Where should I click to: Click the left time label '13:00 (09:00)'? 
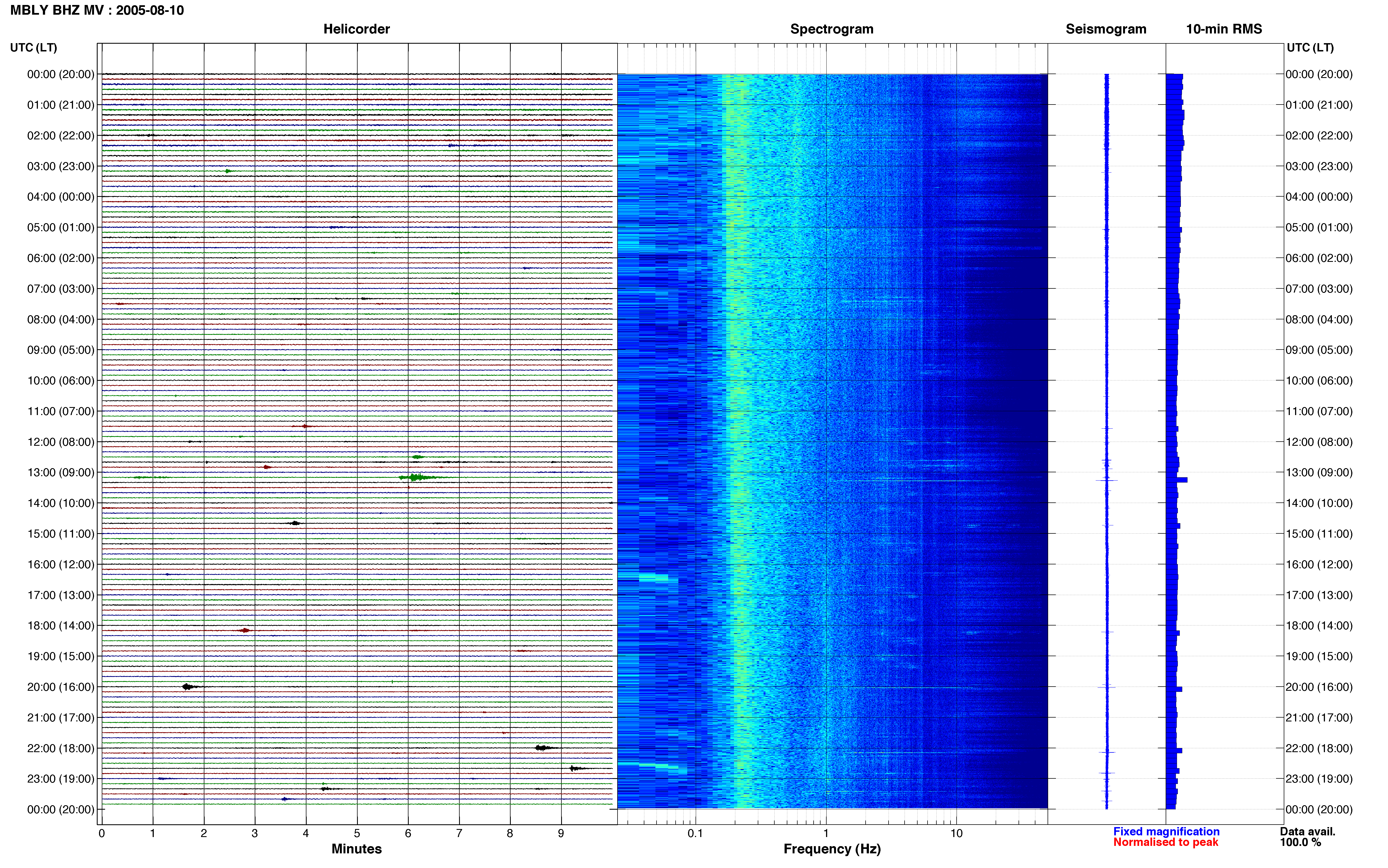61,473
